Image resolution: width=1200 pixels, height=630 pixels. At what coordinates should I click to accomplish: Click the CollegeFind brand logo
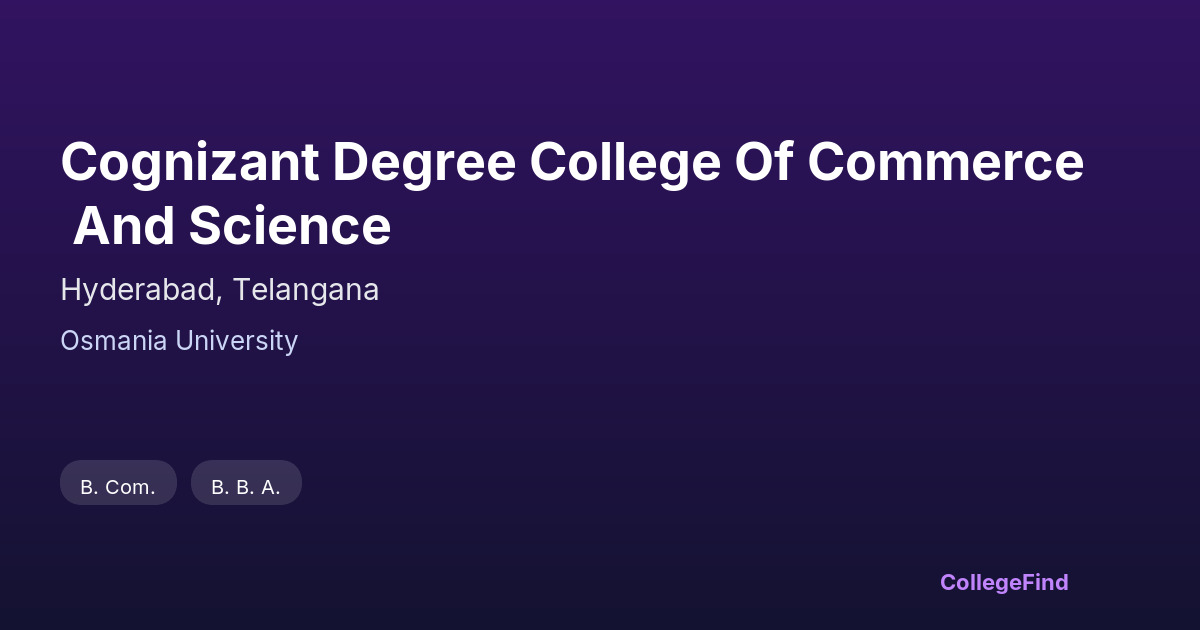[x=1003, y=582]
